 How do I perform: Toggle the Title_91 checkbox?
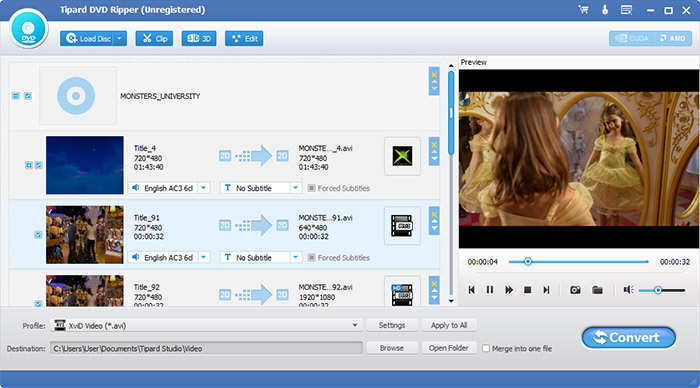[38, 234]
